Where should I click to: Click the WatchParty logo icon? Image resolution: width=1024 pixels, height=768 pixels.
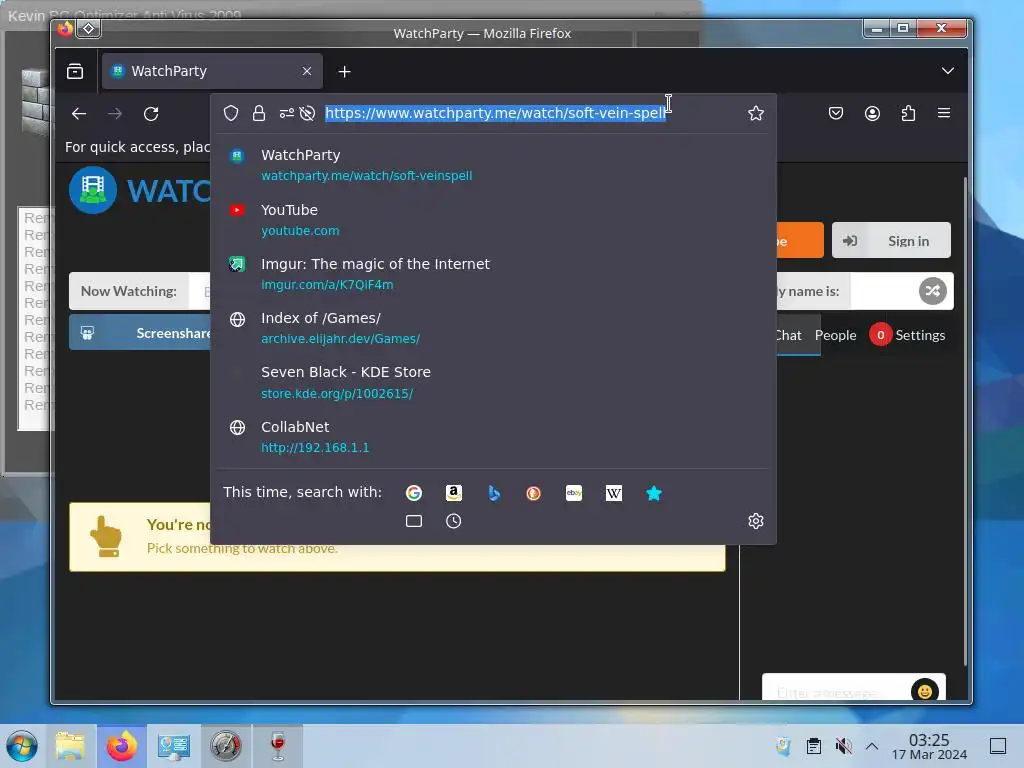point(93,190)
